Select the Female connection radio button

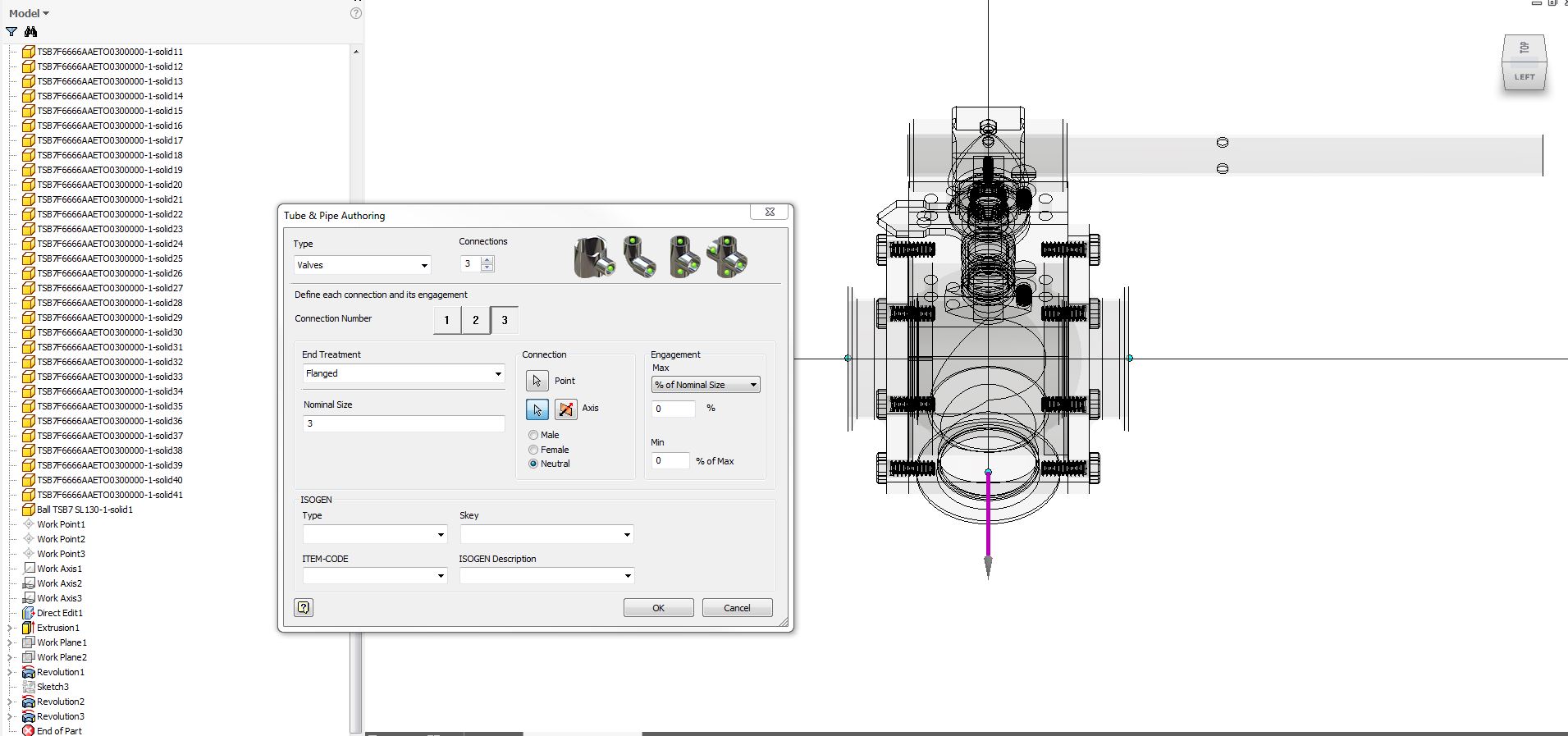[x=533, y=450]
